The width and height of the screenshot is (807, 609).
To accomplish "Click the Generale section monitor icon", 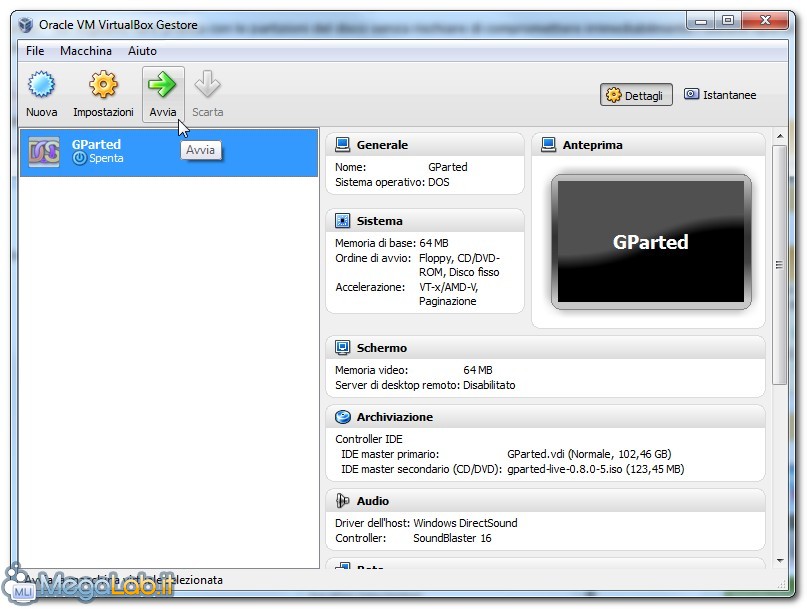I will 343,145.
